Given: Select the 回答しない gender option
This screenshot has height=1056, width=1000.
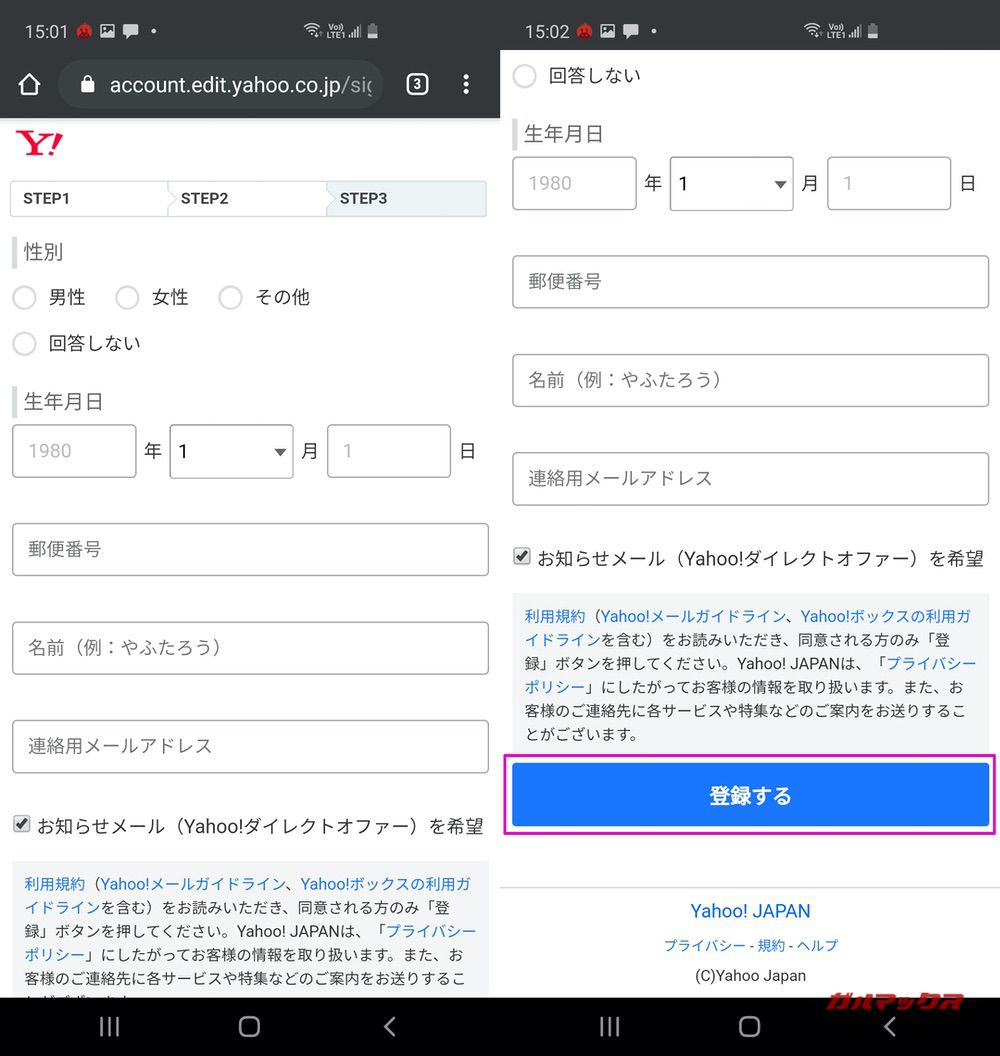Looking at the screenshot, I should [24, 344].
